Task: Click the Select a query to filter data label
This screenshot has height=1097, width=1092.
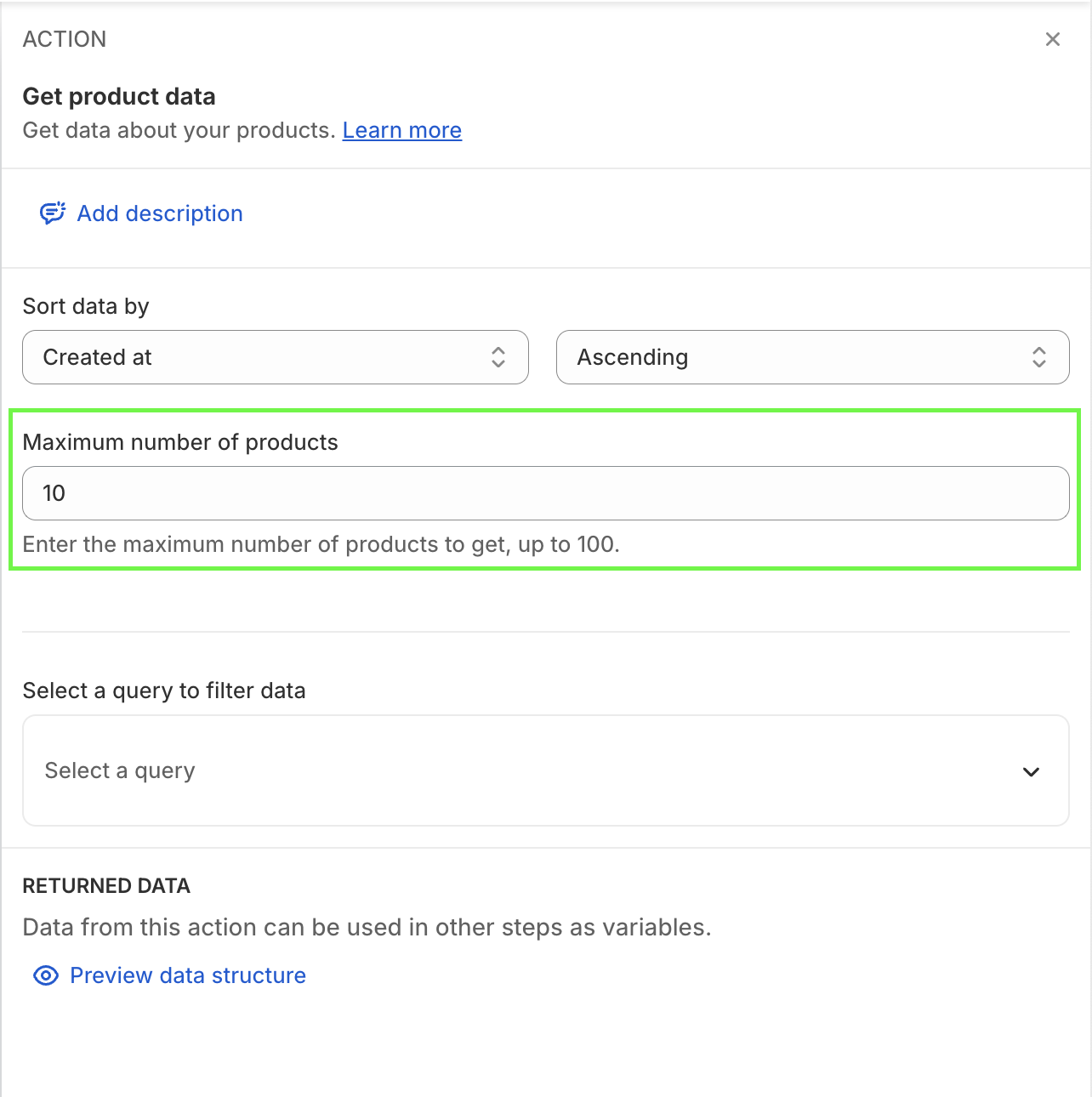Action: [x=164, y=691]
